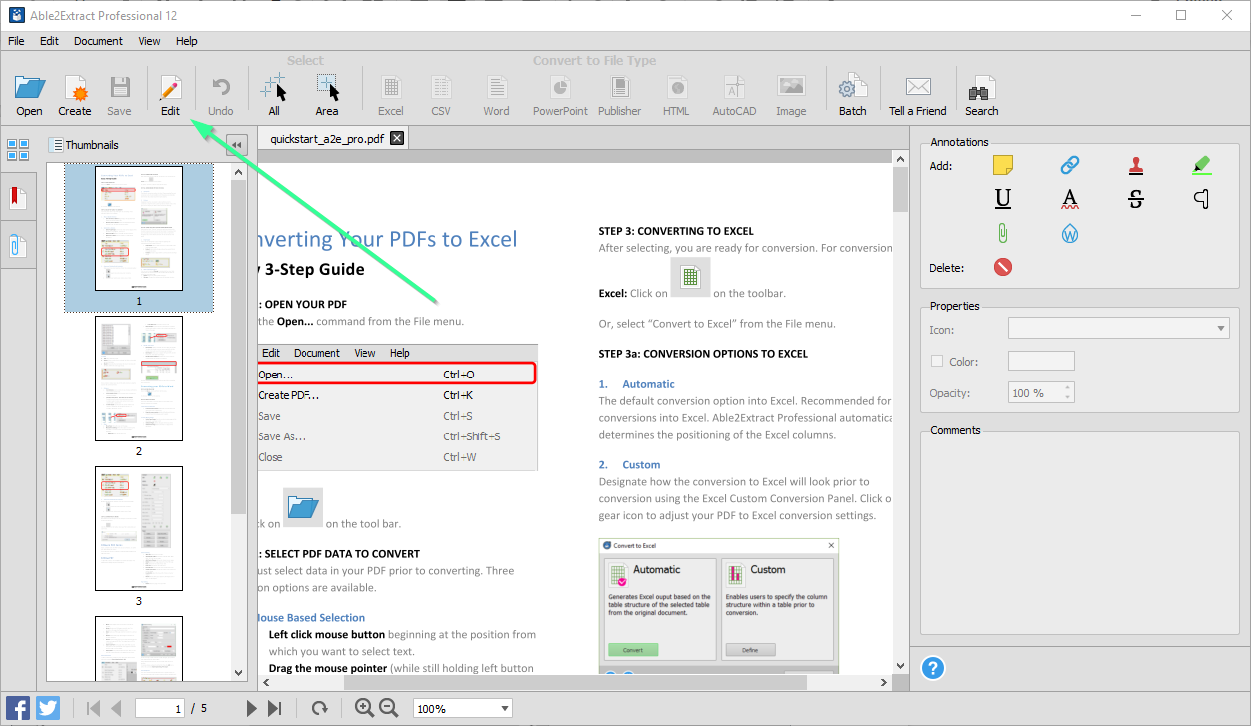Click the Open folder icon in toolbar
Screen dimensions: 1251x726
coord(30,88)
